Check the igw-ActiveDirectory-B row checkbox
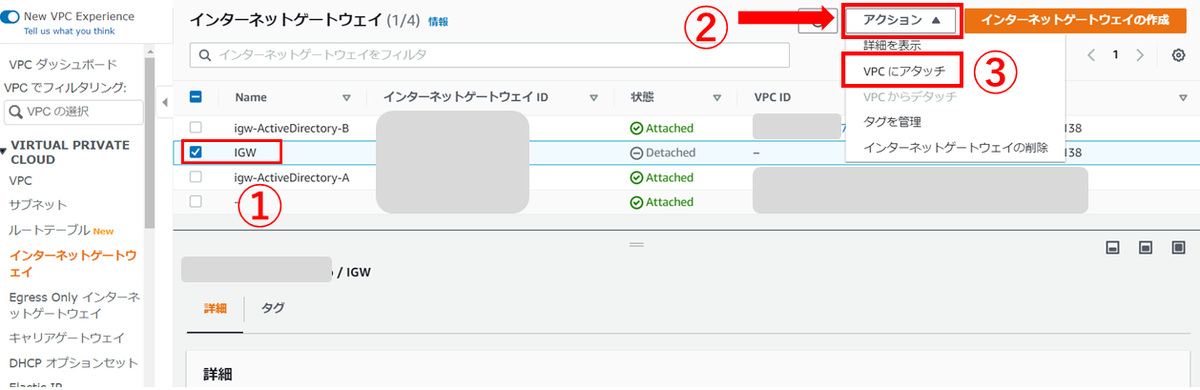Screen dimensions: 1200x390 196,128
